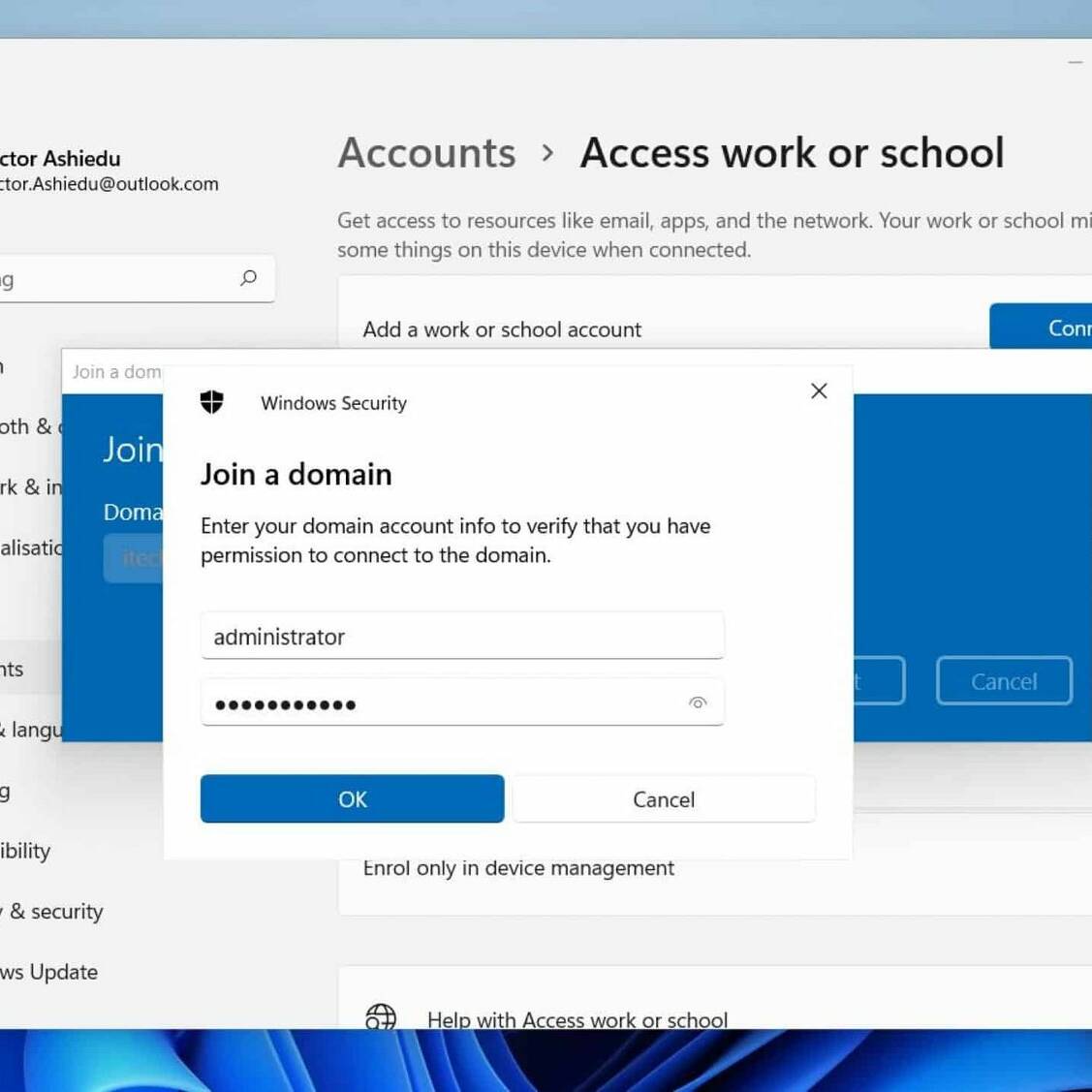The height and width of the screenshot is (1092, 1092).
Task: Open the Windows Update sidebar item
Action: [48, 972]
